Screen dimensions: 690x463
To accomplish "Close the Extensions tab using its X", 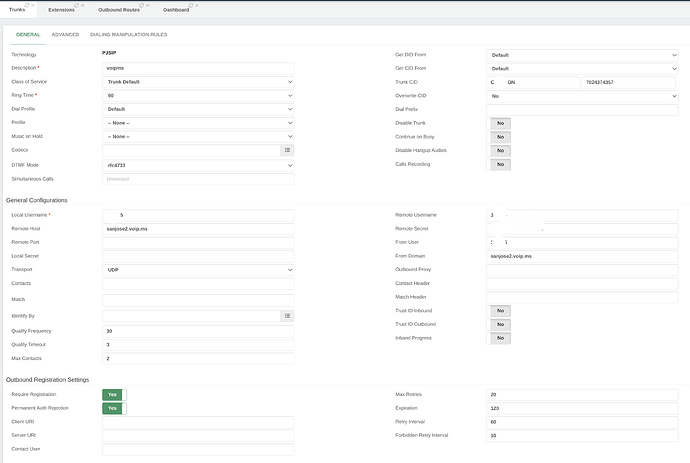I will [x=83, y=5].
